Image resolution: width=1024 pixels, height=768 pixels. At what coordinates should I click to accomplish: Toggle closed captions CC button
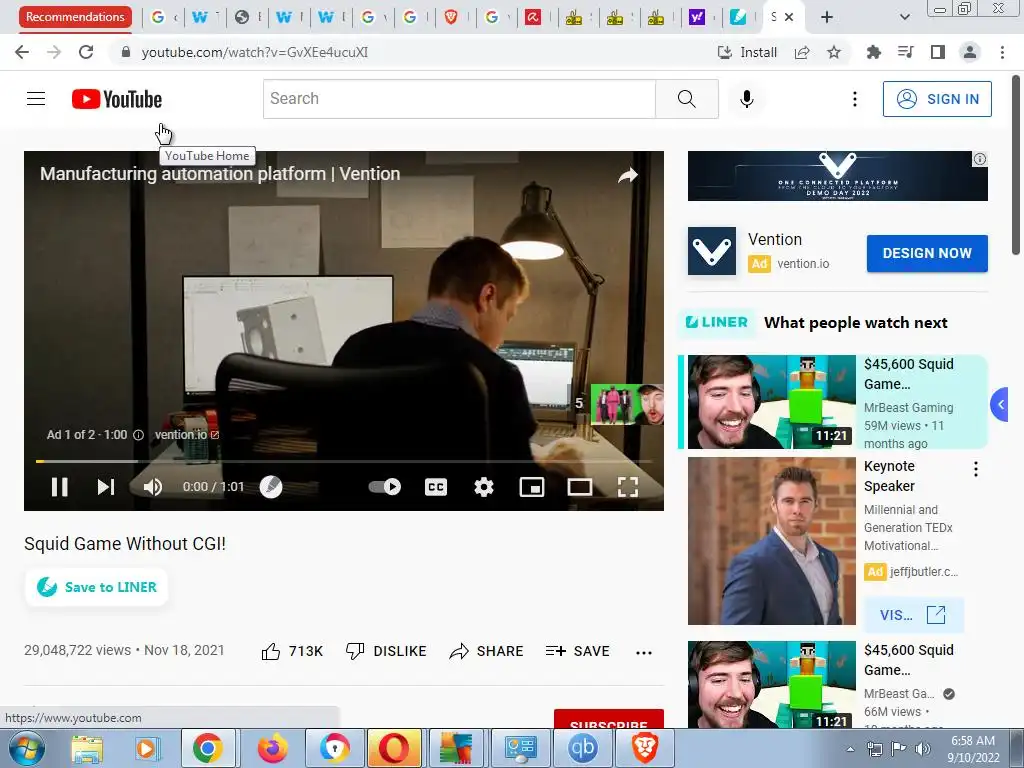click(436, 487)
